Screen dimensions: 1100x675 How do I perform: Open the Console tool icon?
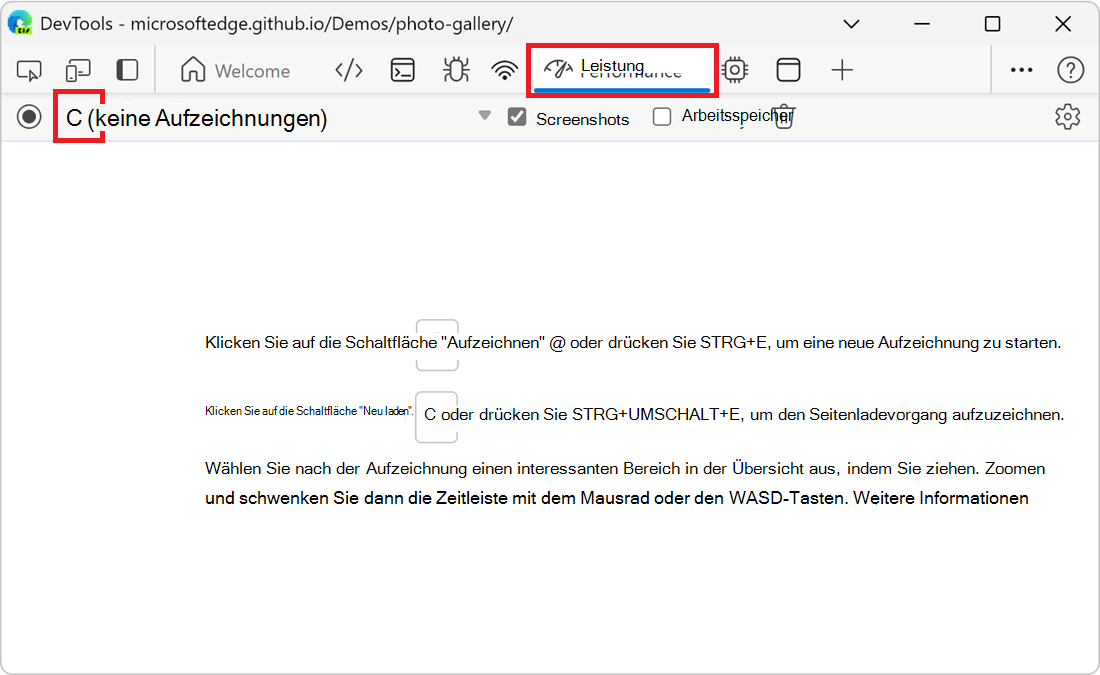[x=403, y=70]
